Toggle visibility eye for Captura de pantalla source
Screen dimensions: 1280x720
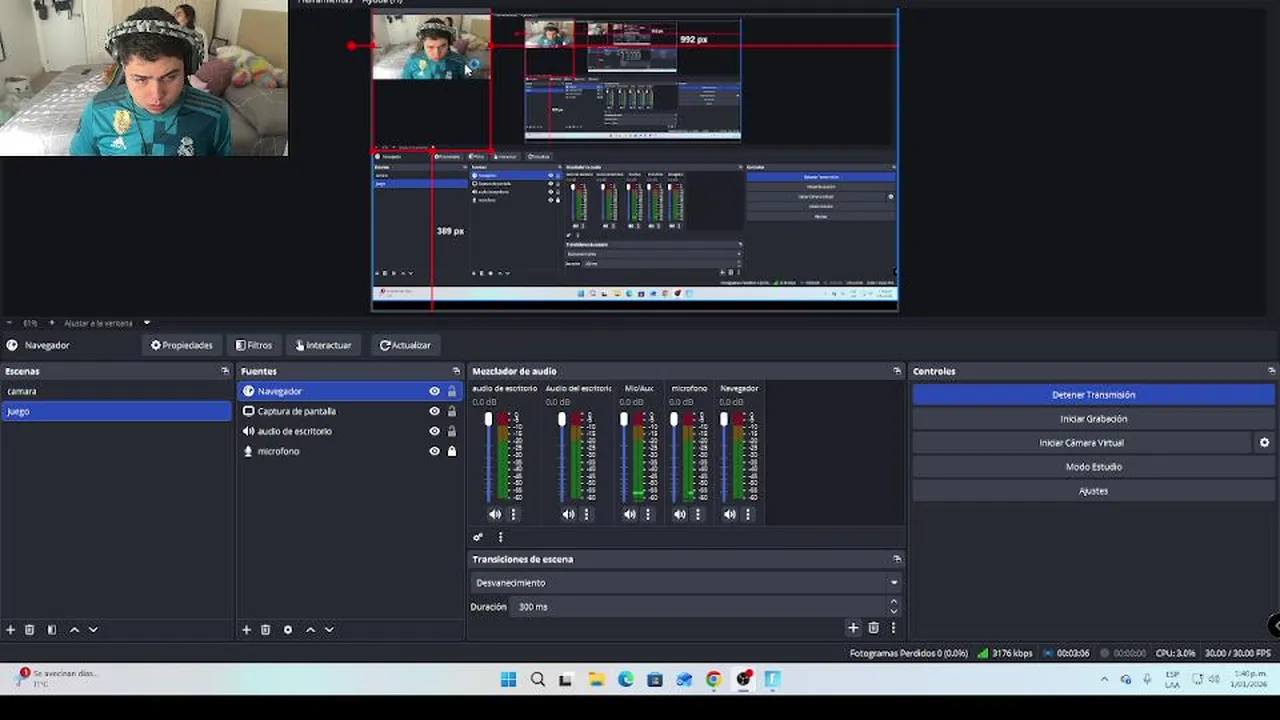coord(434,411)
